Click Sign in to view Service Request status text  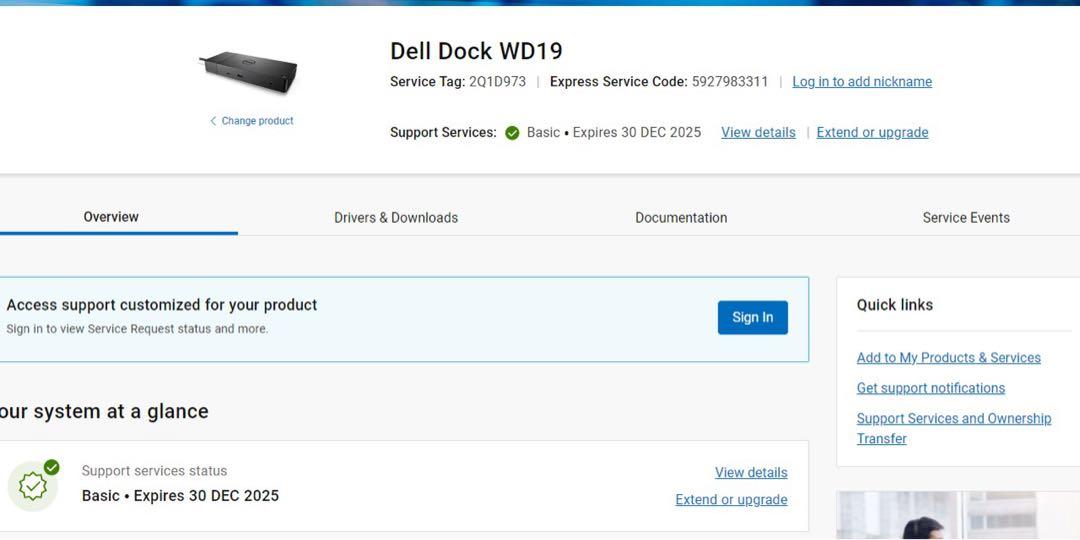coord(137,329)
